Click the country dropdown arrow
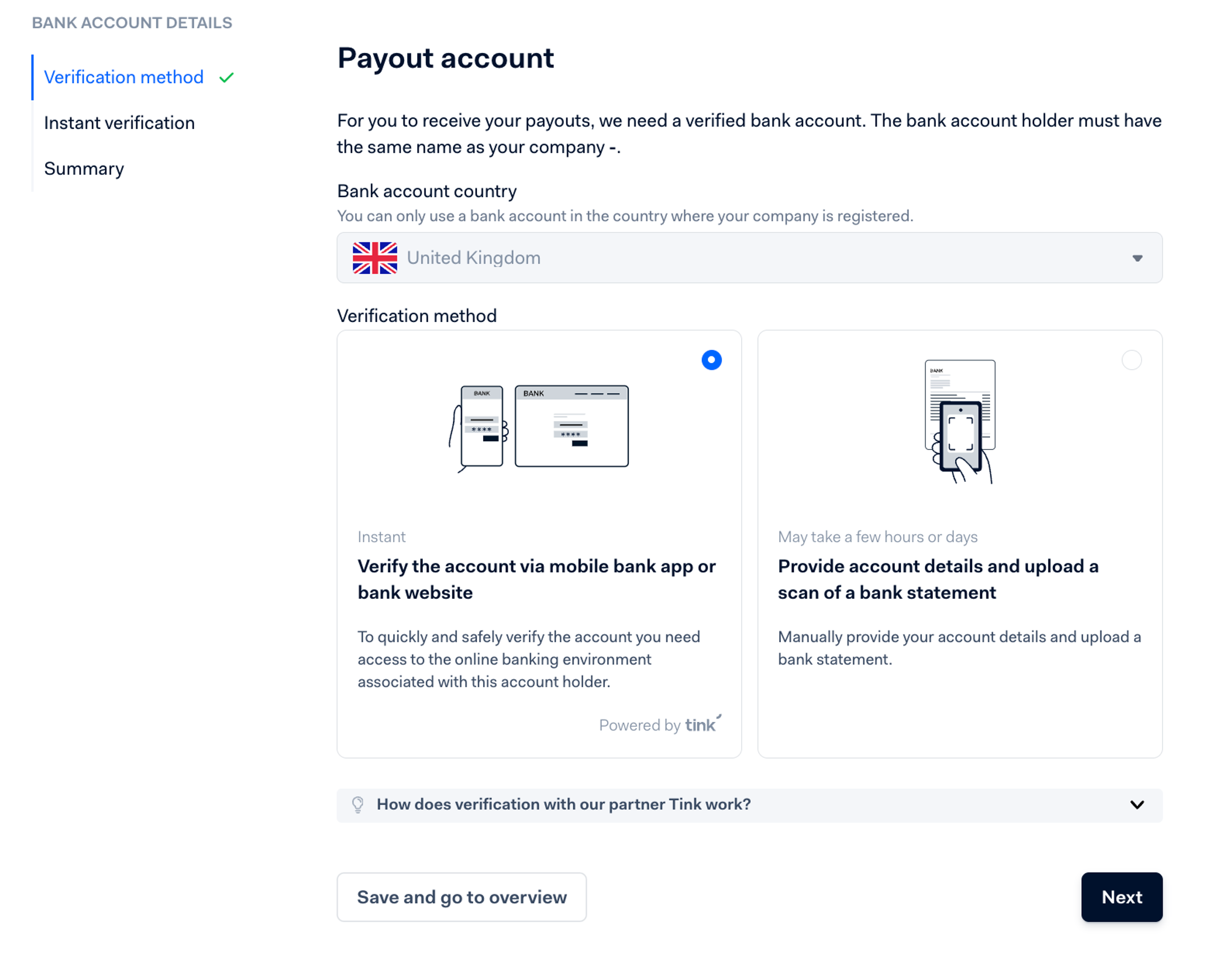The height and width of the screenshot is (980, 1206). (1137, 258)
